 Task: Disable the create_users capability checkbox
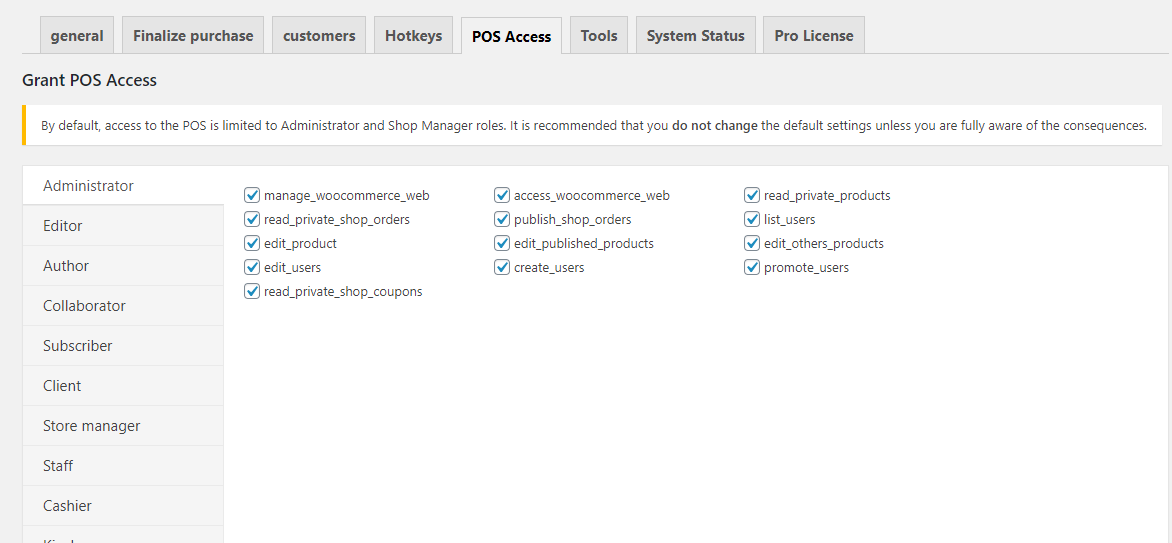(502, 268)
